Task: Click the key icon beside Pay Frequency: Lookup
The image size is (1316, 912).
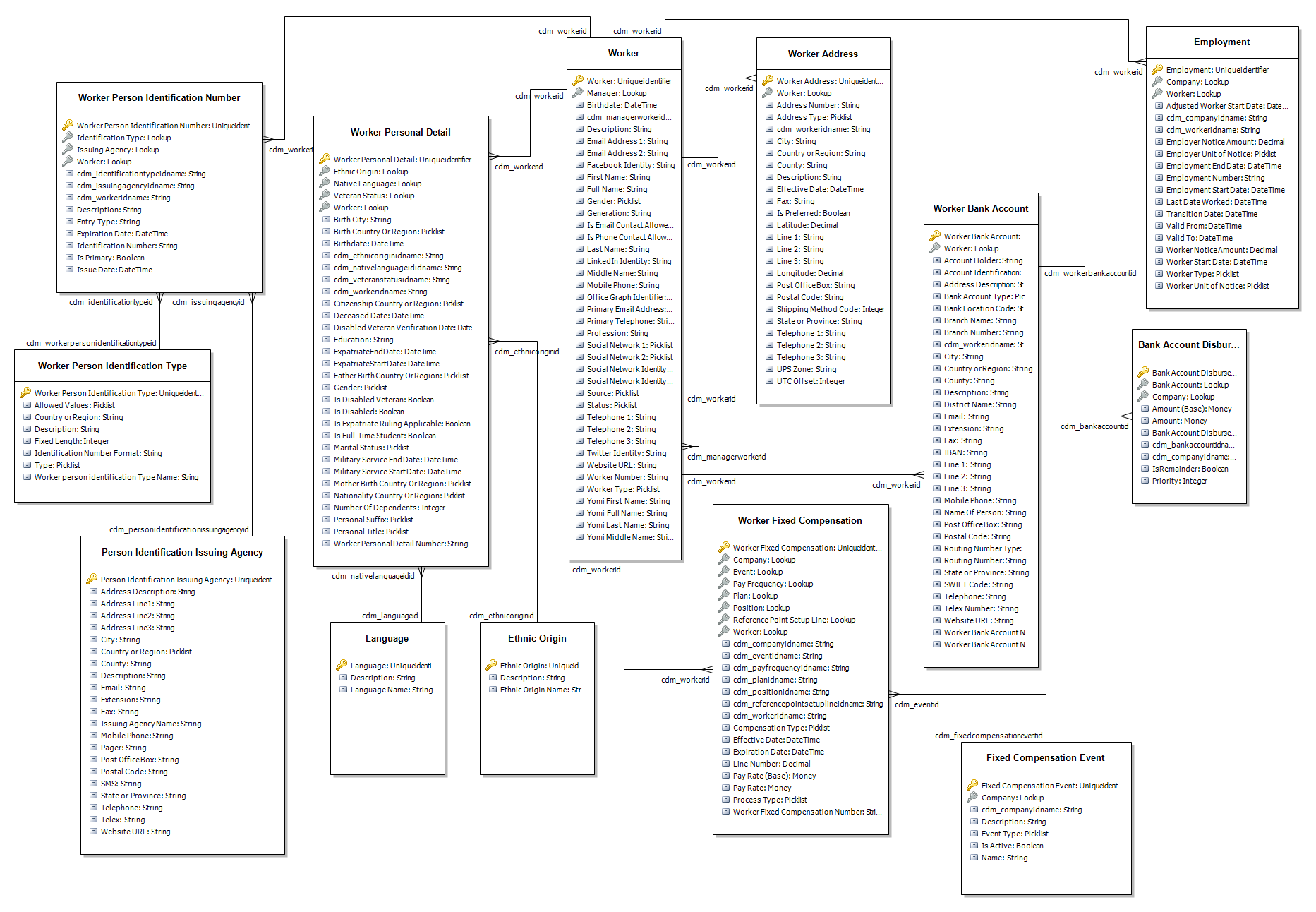Action: click(x=724, y=583)
